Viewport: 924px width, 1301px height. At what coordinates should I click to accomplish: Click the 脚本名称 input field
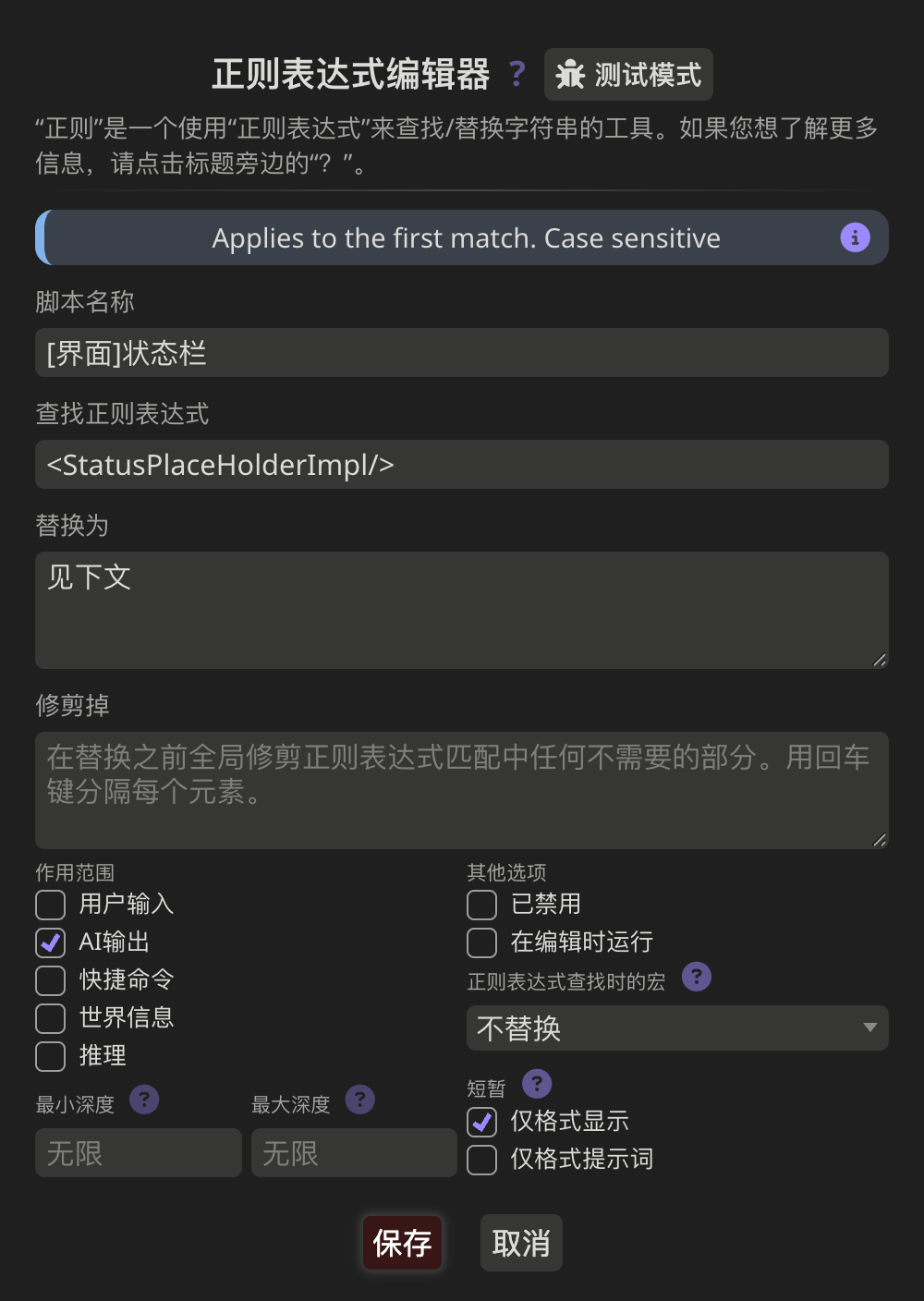pyautogui.click(x=462, y=353)
